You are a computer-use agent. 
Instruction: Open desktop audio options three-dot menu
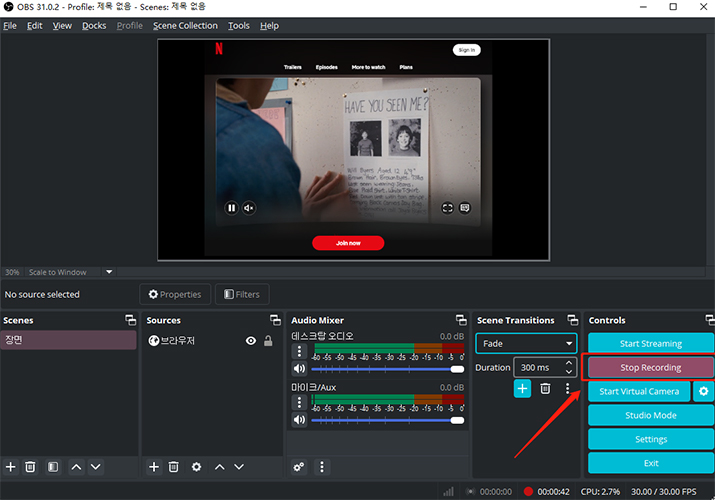(299, 351)
